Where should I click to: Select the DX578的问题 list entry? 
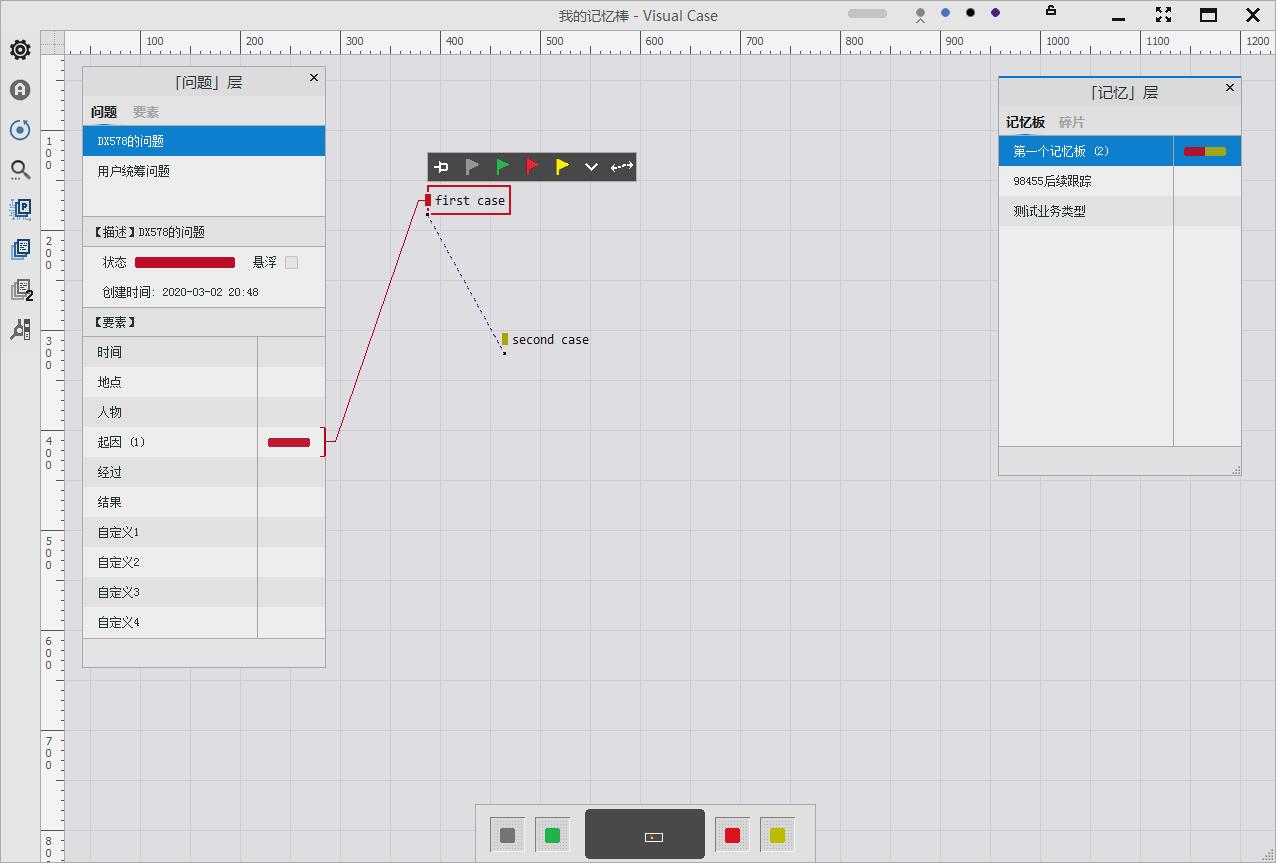tap(204, 141)
